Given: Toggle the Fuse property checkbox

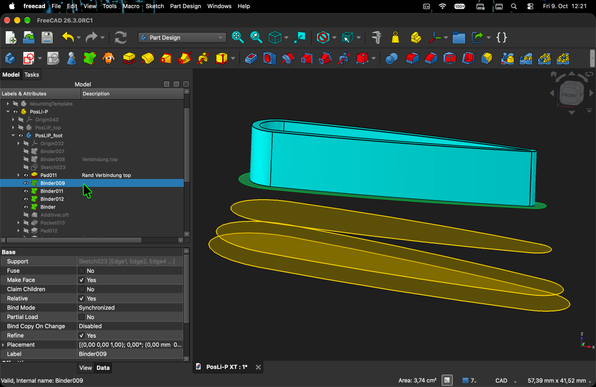Looking at the screenshot, I should [x=81, y=271].
